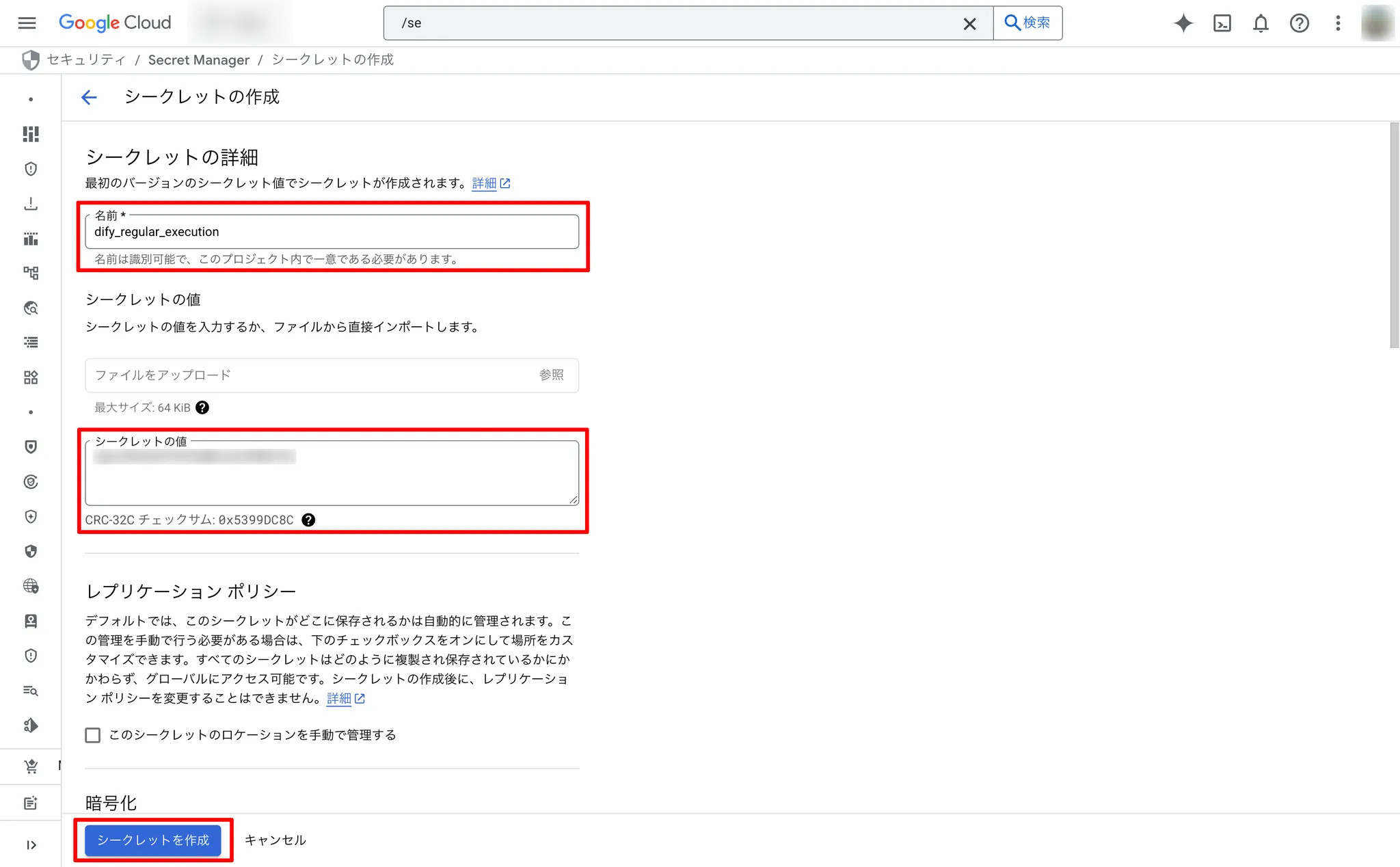Click the CRC-32C checksum help icon
The image size is (1400, 867).
[308, 520]
